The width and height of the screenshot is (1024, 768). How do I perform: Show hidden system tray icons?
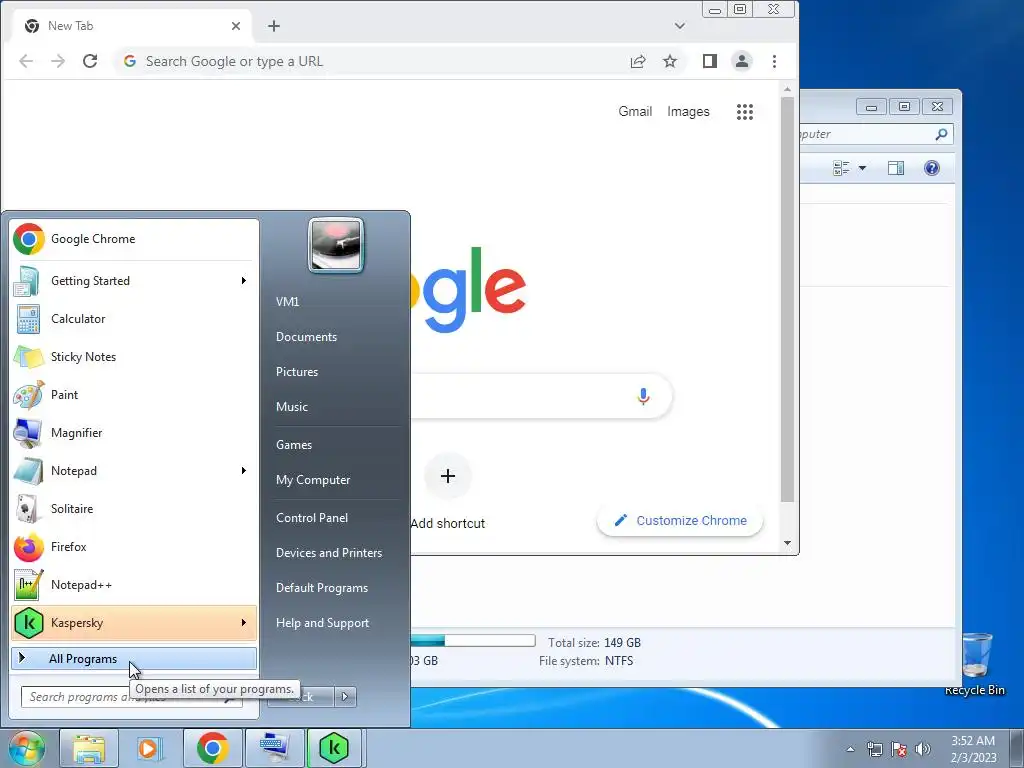point(850,749)
